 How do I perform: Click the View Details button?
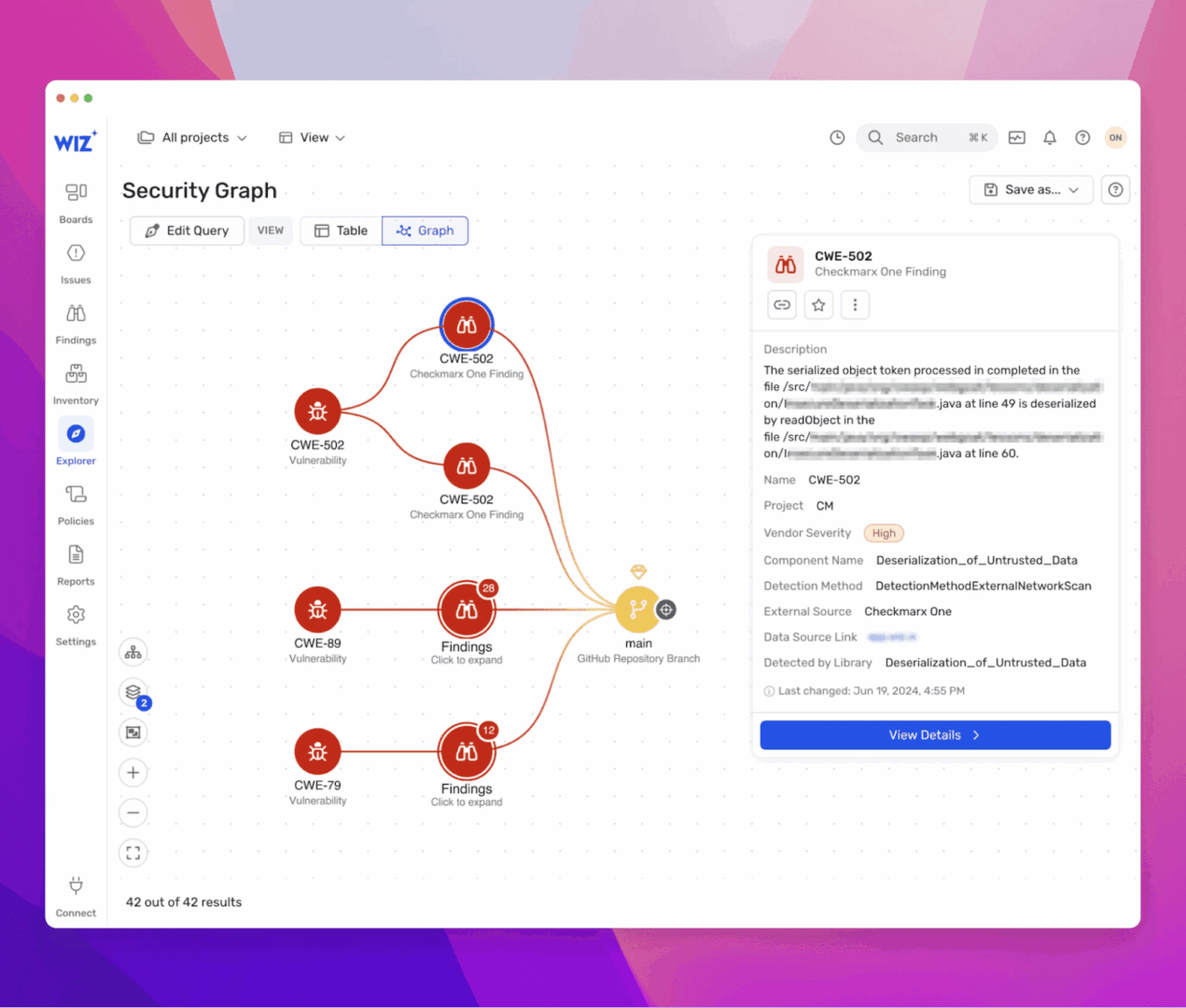(935, 735)
